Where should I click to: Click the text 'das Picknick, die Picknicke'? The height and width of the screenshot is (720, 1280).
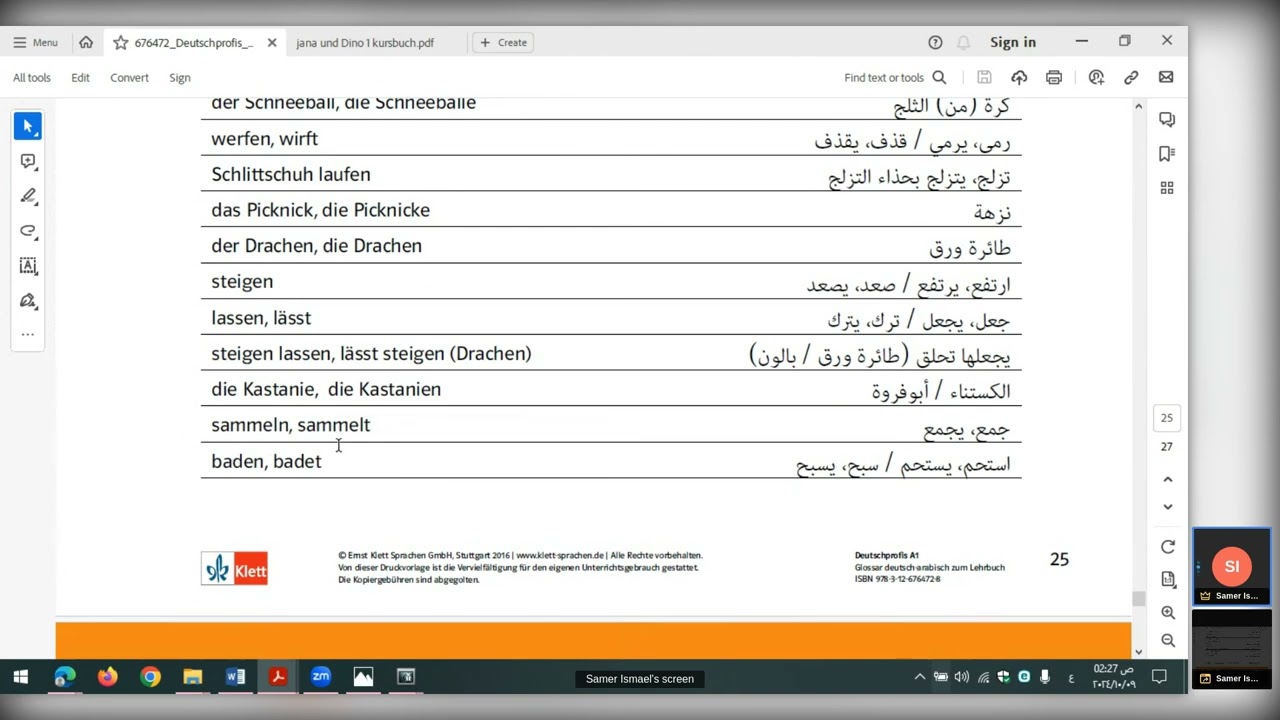coord(320,210)
